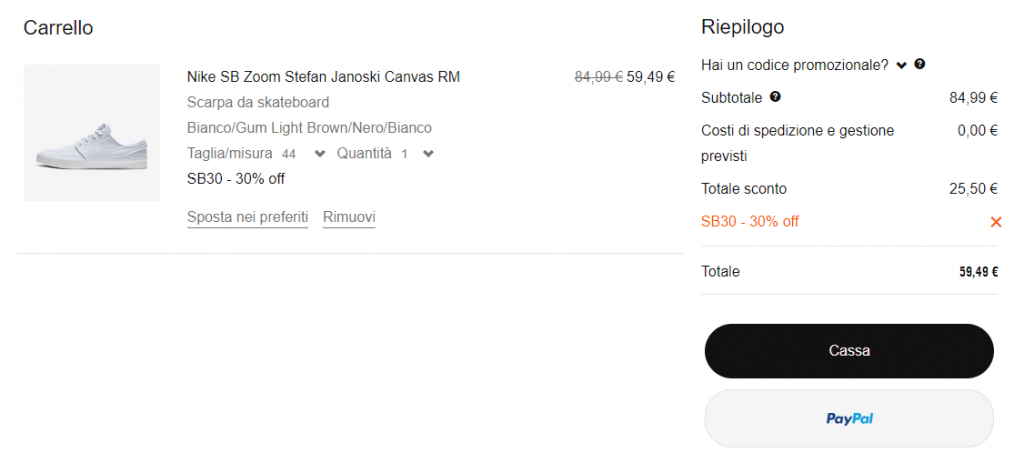Click the Subtotale info question icon

click(x=775, y=97)
